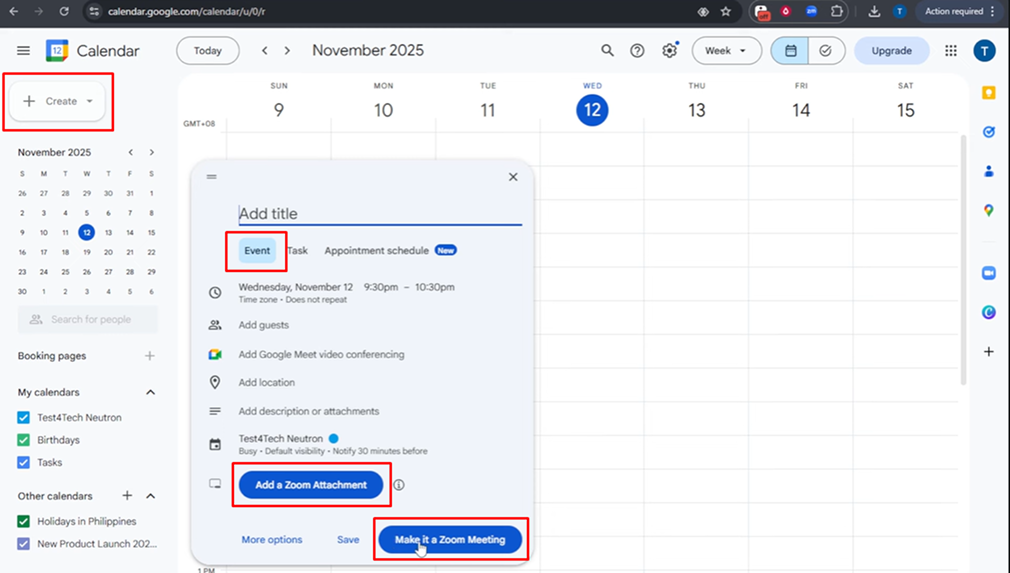1010x573 pixels.
Task: Click the calendar vertical scrollbar
Action: pos(964,259)
